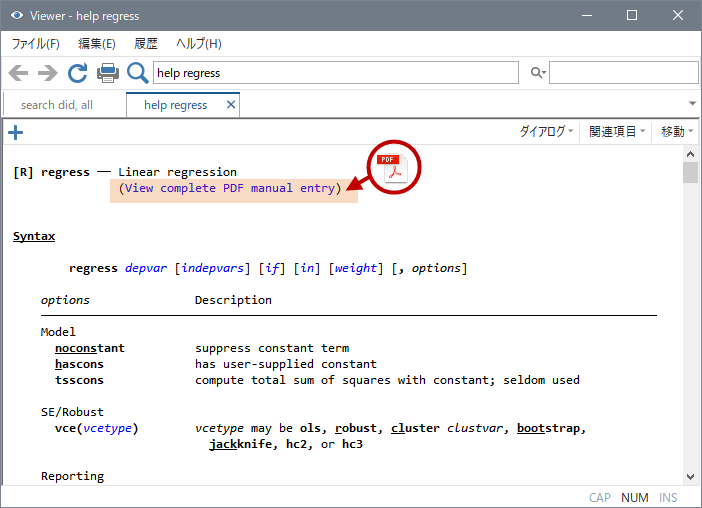Open the ヘルプ(H) menu

pos(199,43)
